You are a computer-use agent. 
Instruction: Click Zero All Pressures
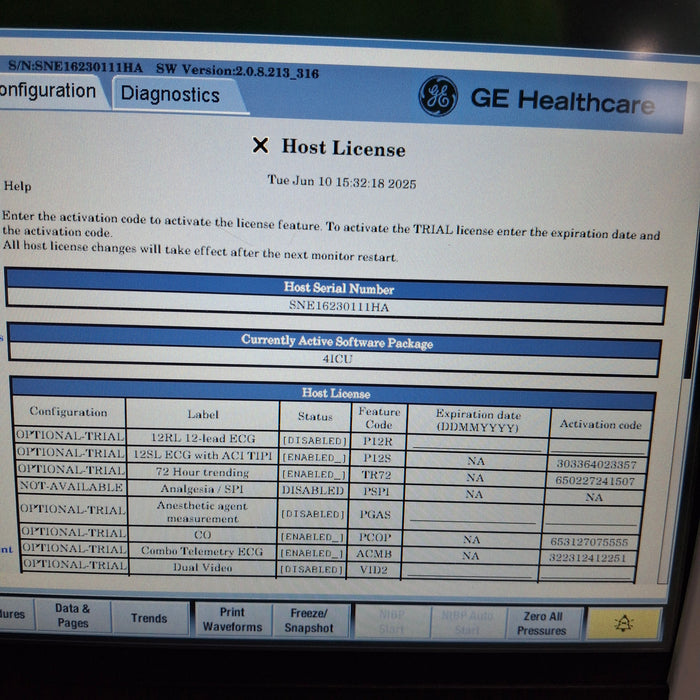click(542, 623)
